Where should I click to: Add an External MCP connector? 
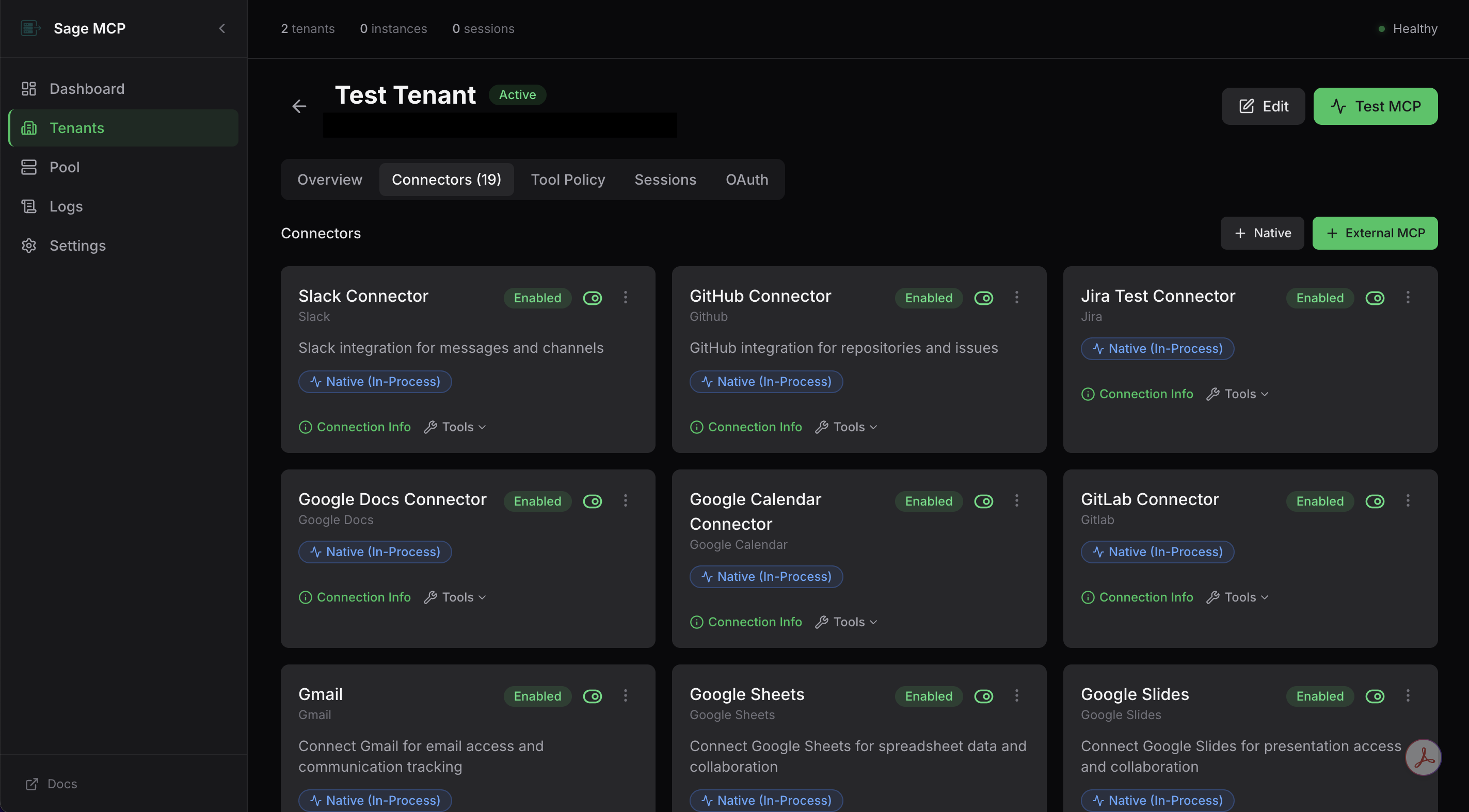click(x=1375, y=233)
